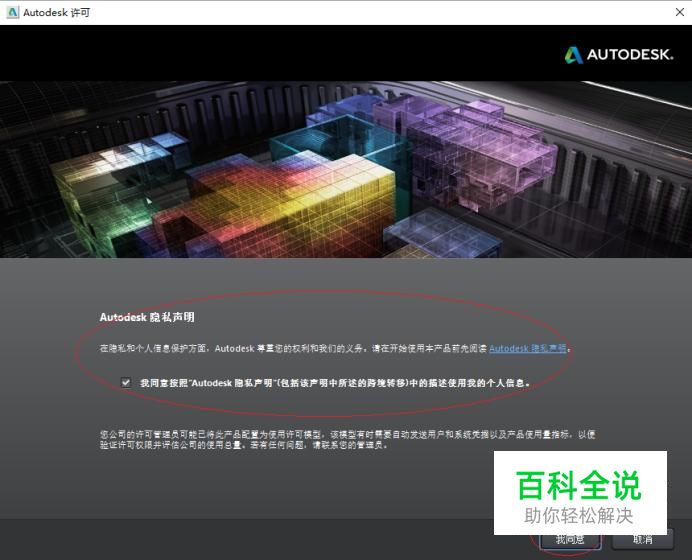Click the Autodesk 隐私声明 heading text
The image size is (692, 560).
(x=147, y=317)
